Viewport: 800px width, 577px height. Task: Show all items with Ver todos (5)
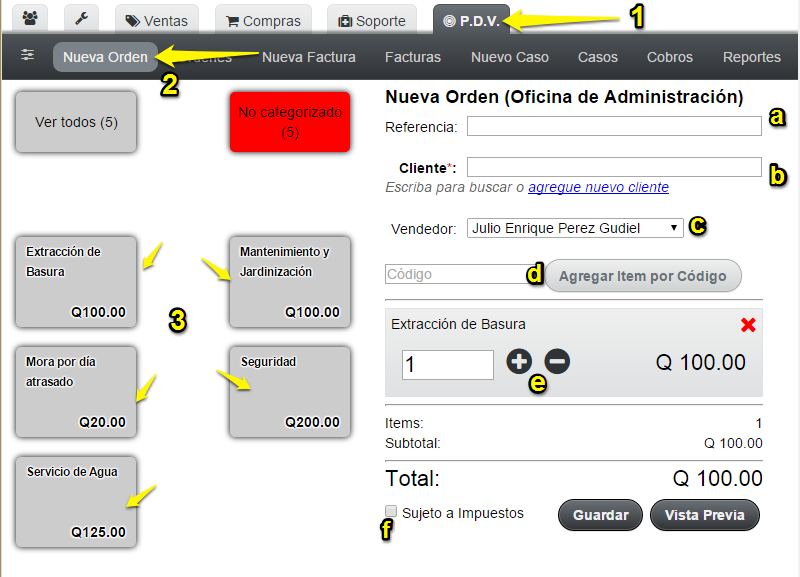click(76, 122)
